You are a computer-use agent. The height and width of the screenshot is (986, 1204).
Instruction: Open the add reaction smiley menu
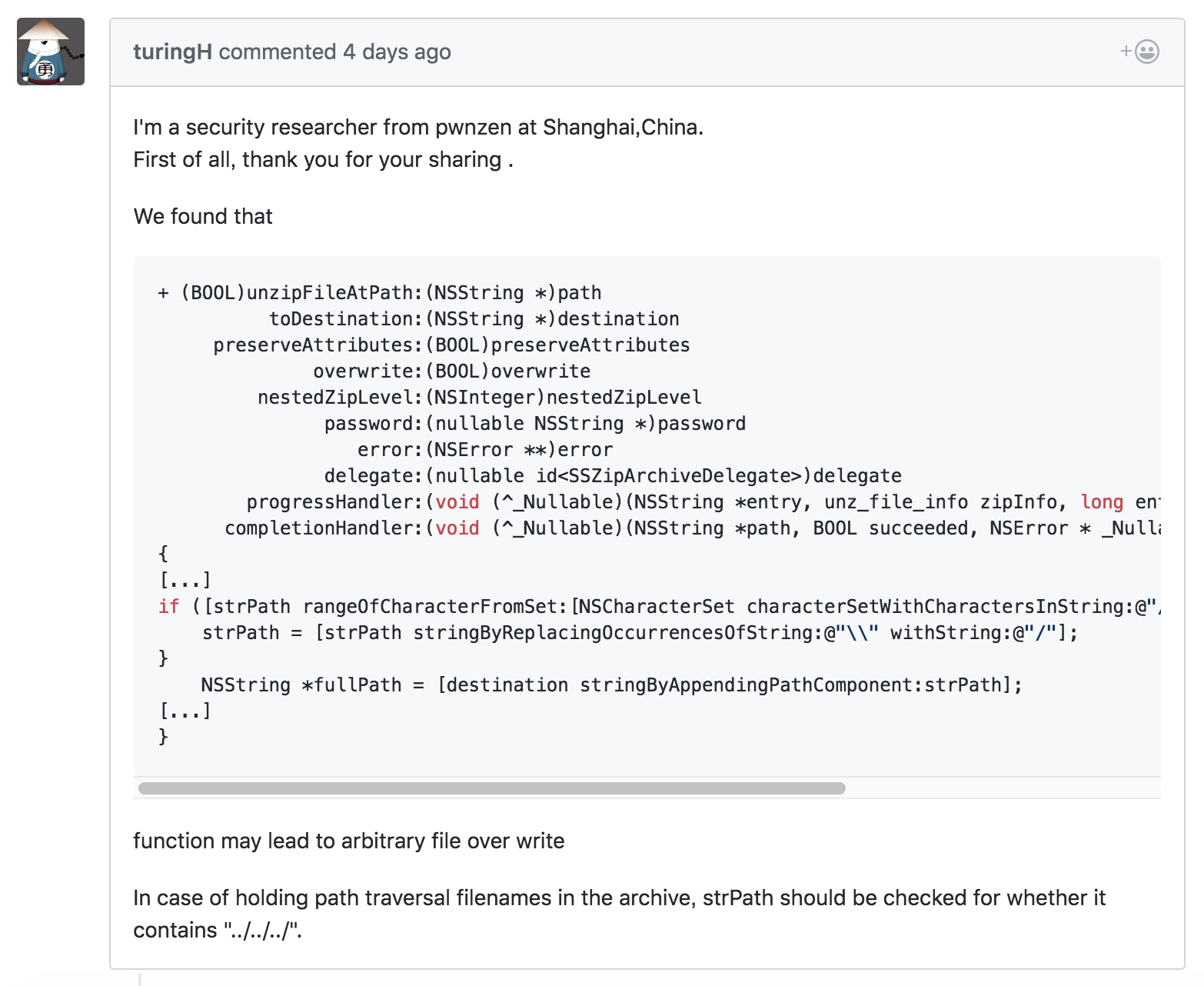point(1140,52)
